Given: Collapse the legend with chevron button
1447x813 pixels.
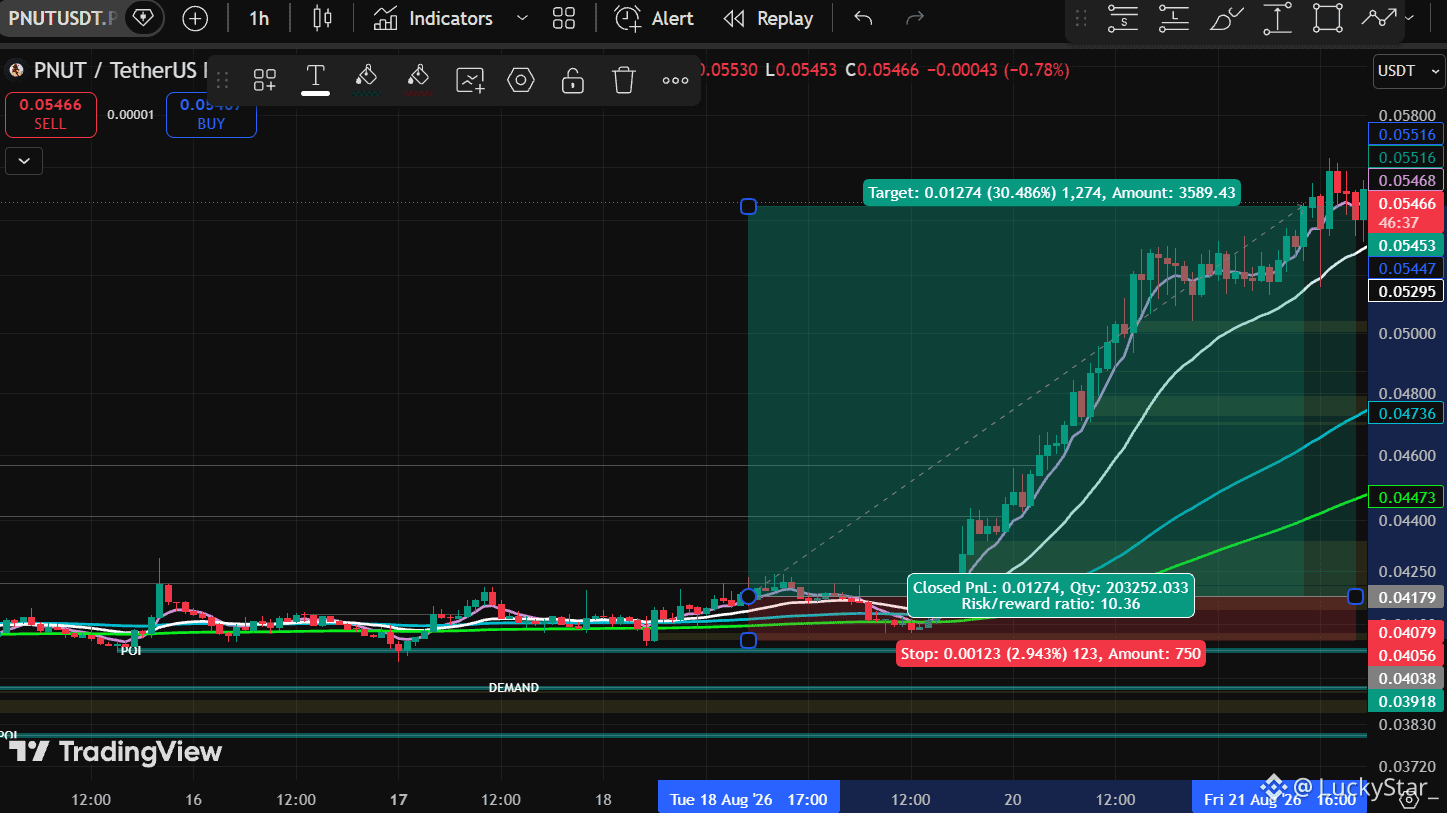Looking at the screenshot, I should click(24, 160).
